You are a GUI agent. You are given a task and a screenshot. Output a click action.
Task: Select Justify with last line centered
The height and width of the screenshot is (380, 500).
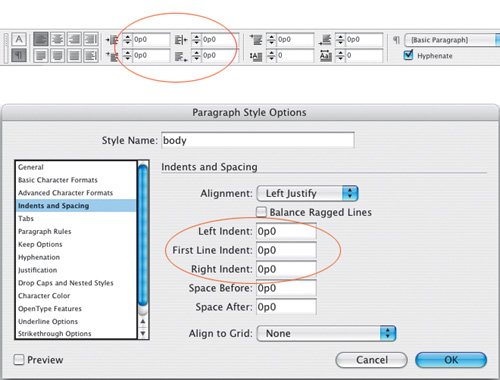[x=57, y=55]
